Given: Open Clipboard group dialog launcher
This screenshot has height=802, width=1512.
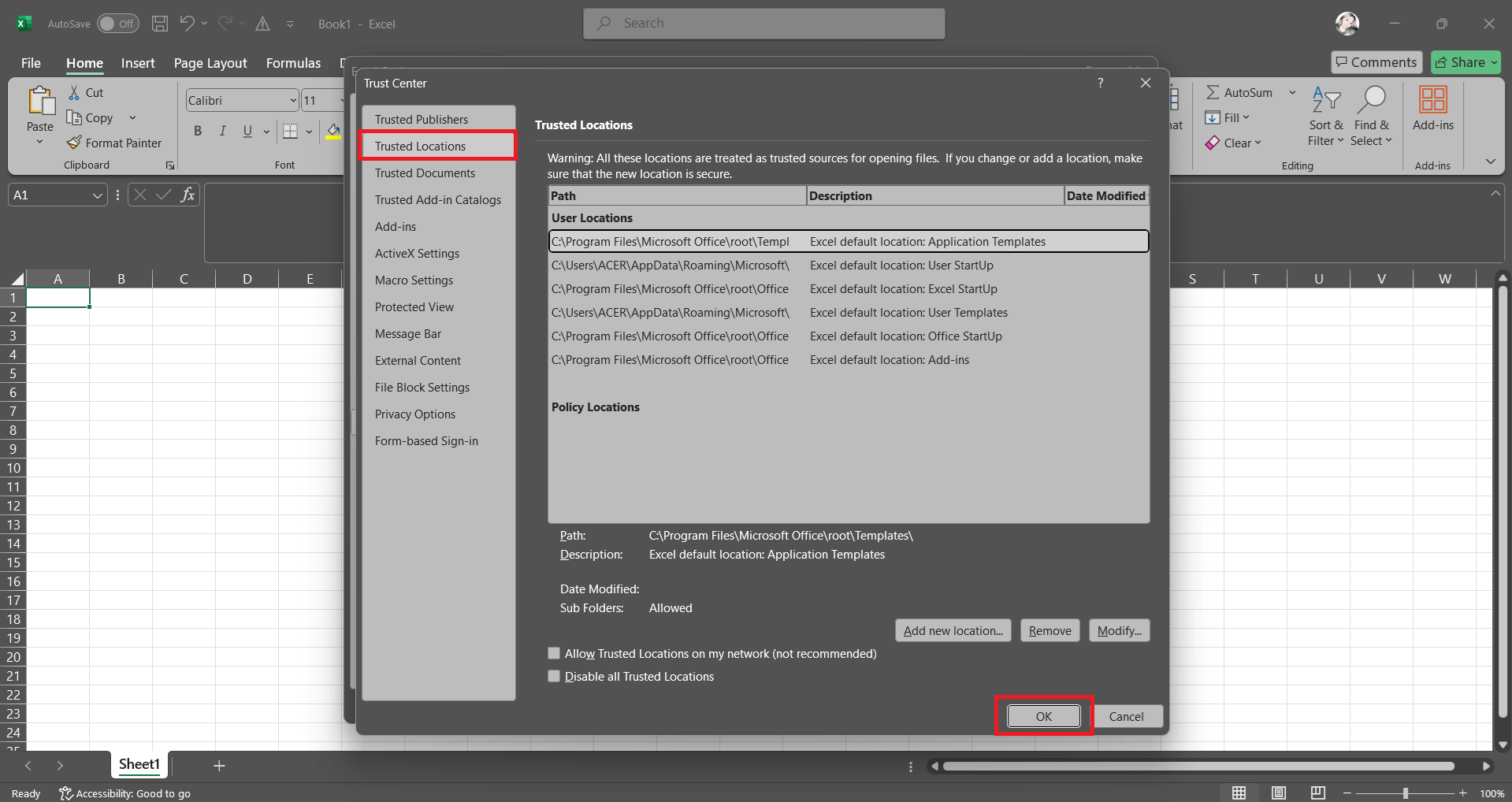Looking at the screenshot, I should pos(169,165).
